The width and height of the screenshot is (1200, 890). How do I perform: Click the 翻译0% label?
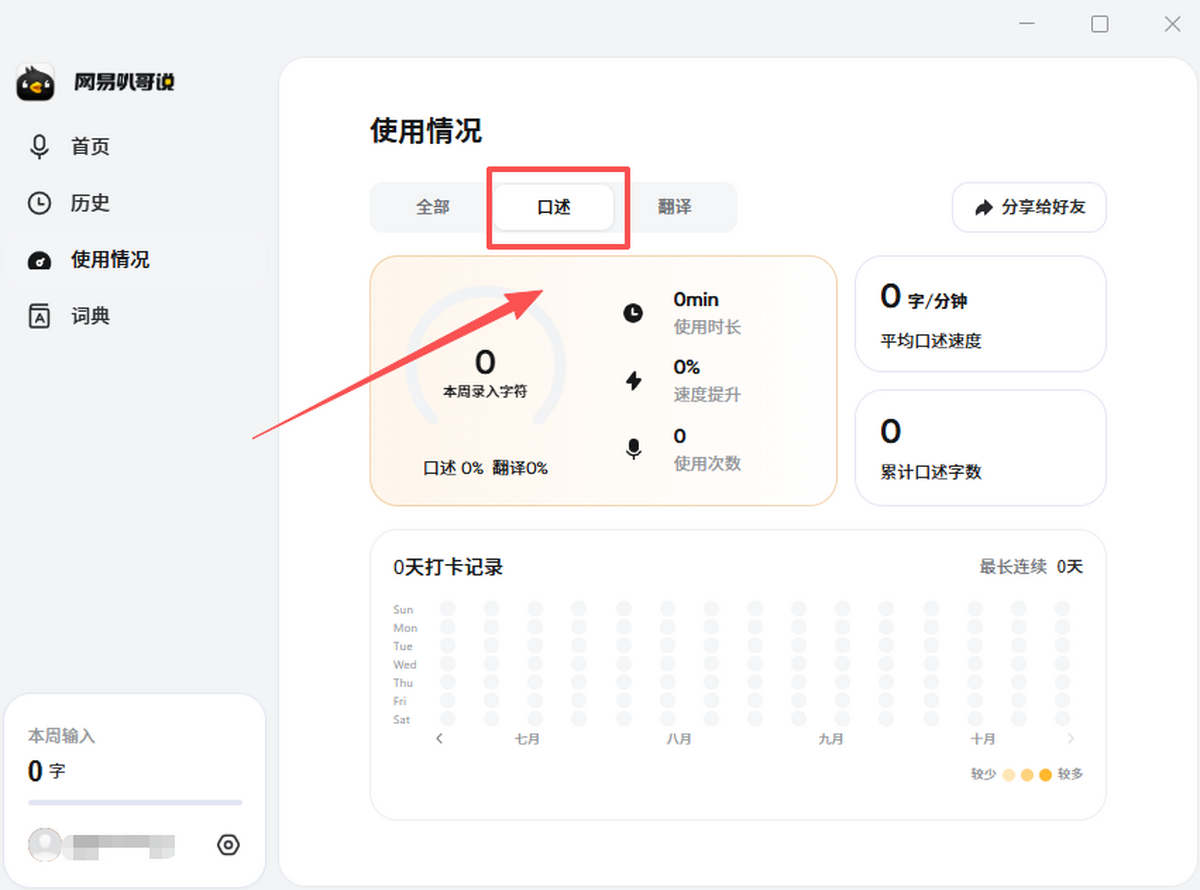[x=520, y=468]
